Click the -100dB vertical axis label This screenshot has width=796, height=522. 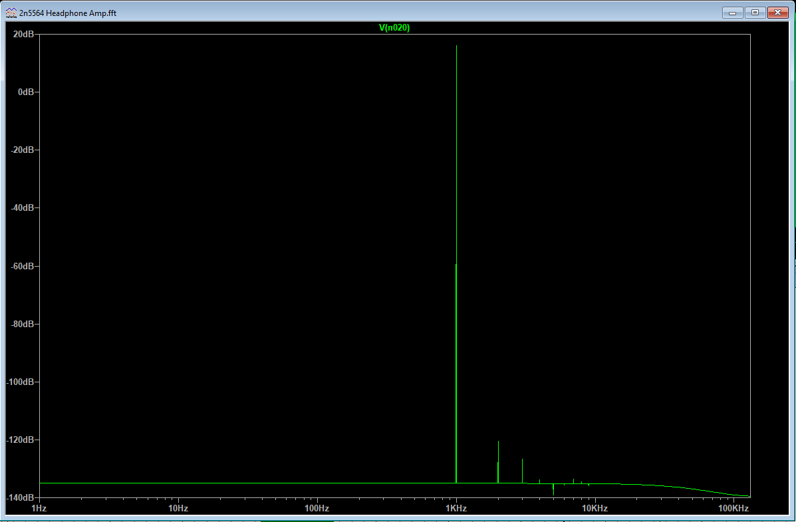click(x=20, y=382)
